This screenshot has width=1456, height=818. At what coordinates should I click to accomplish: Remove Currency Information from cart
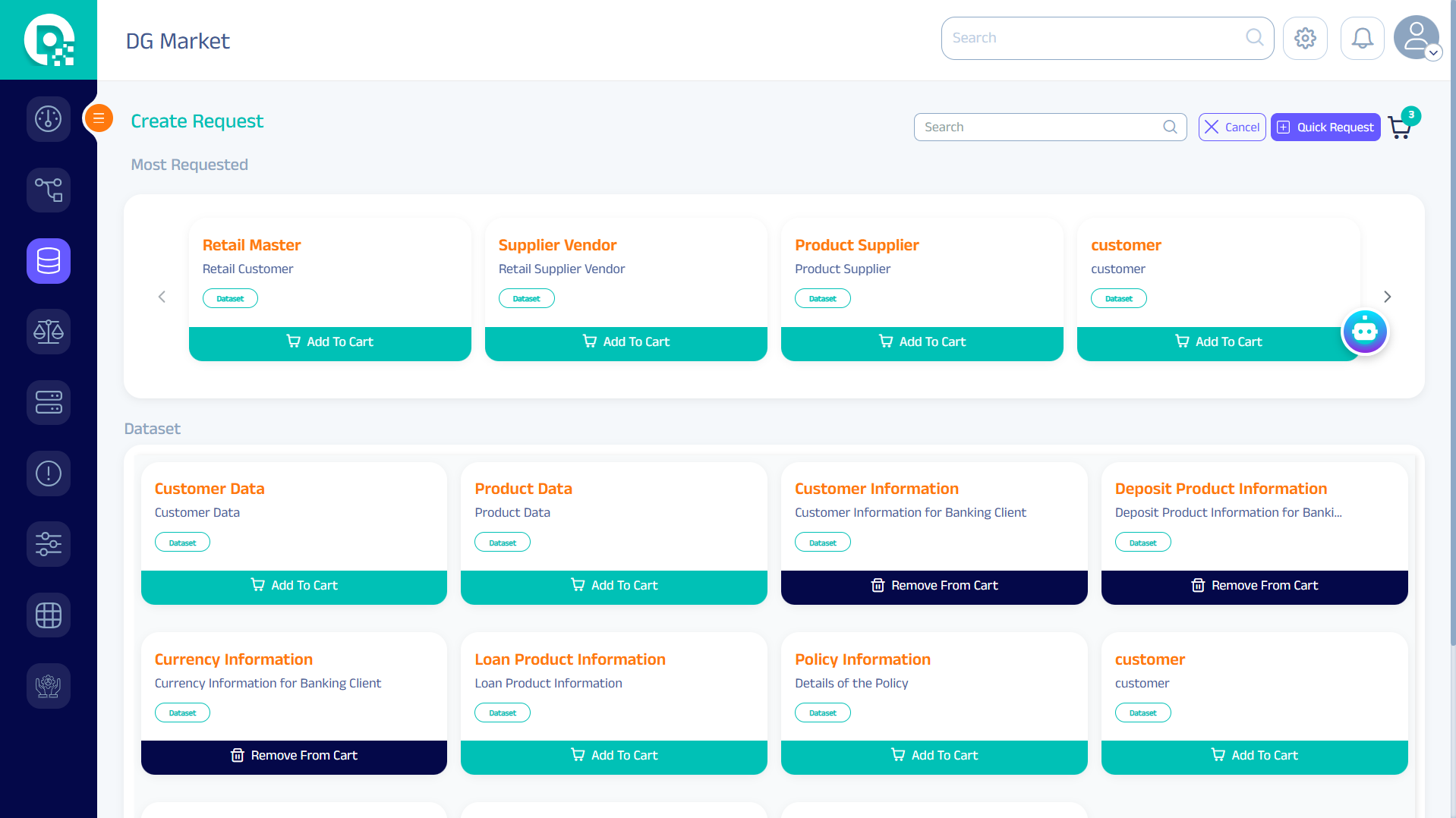pyautogui.click(x=294, y=756)
